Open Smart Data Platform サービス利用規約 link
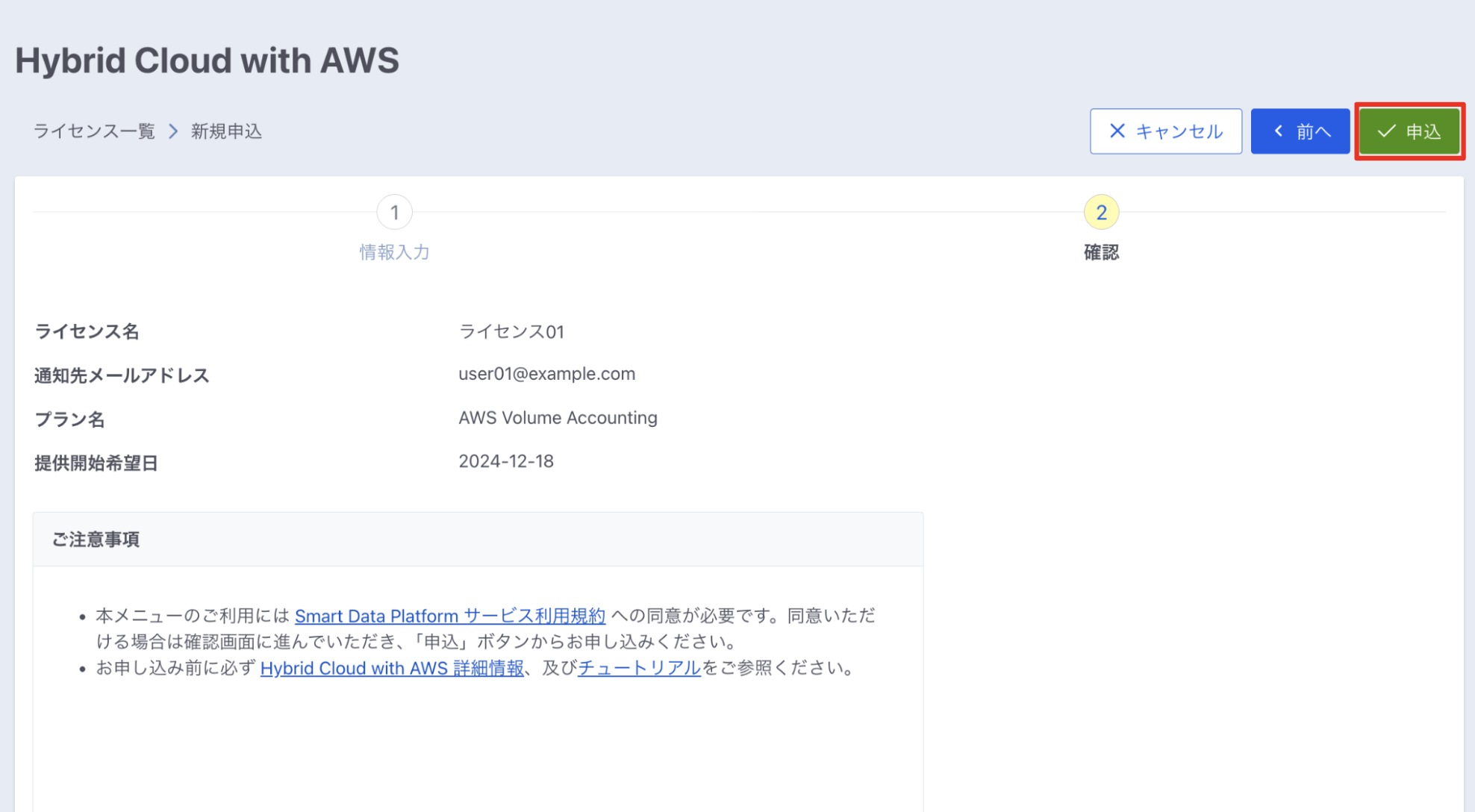Viewport: 1475px width, 812px height. (x=450, y=616)
